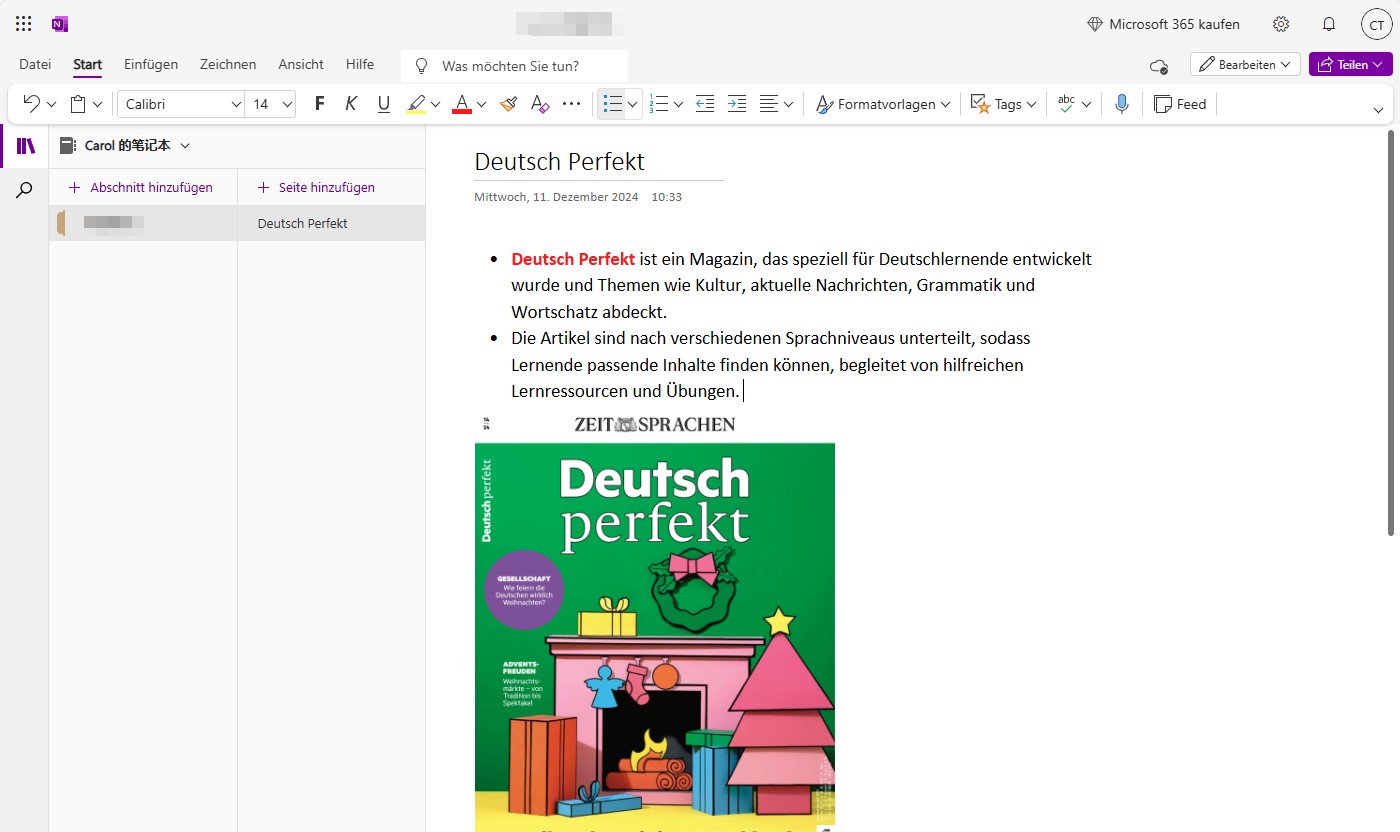Screen dimensions: 1400x832
Task: Click the Undo arrow icon
Action: pyautogui.click(x=31, y=104)
